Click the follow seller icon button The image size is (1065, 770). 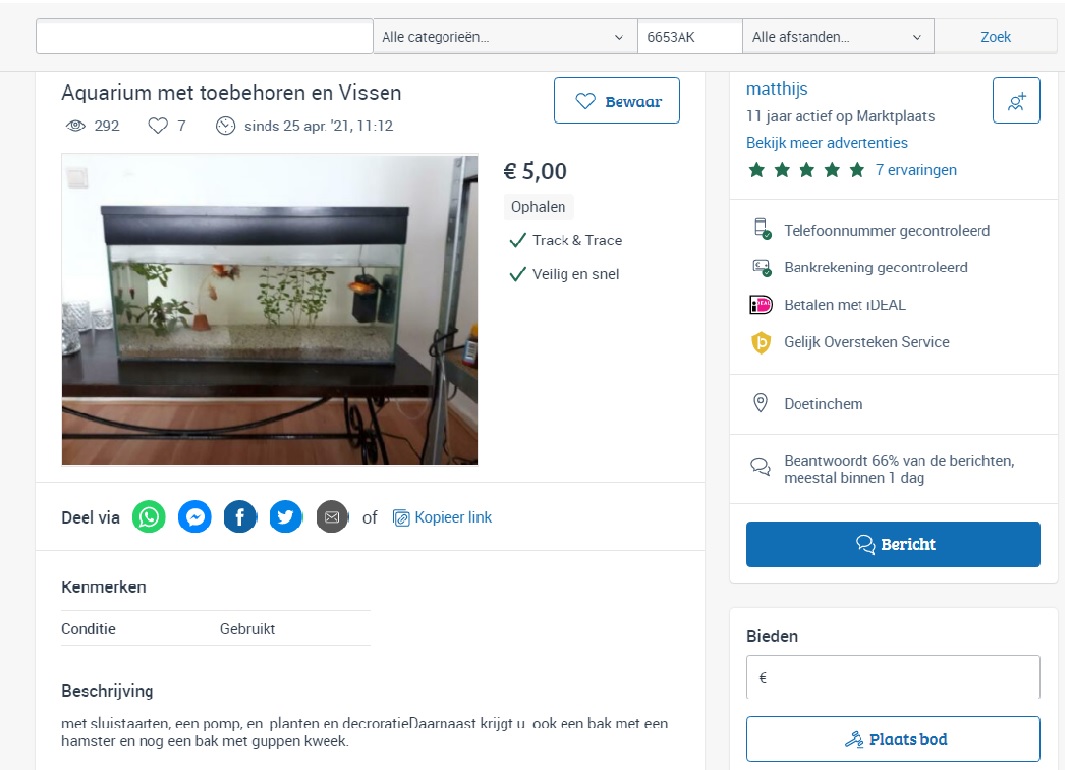pos(1016,101)
